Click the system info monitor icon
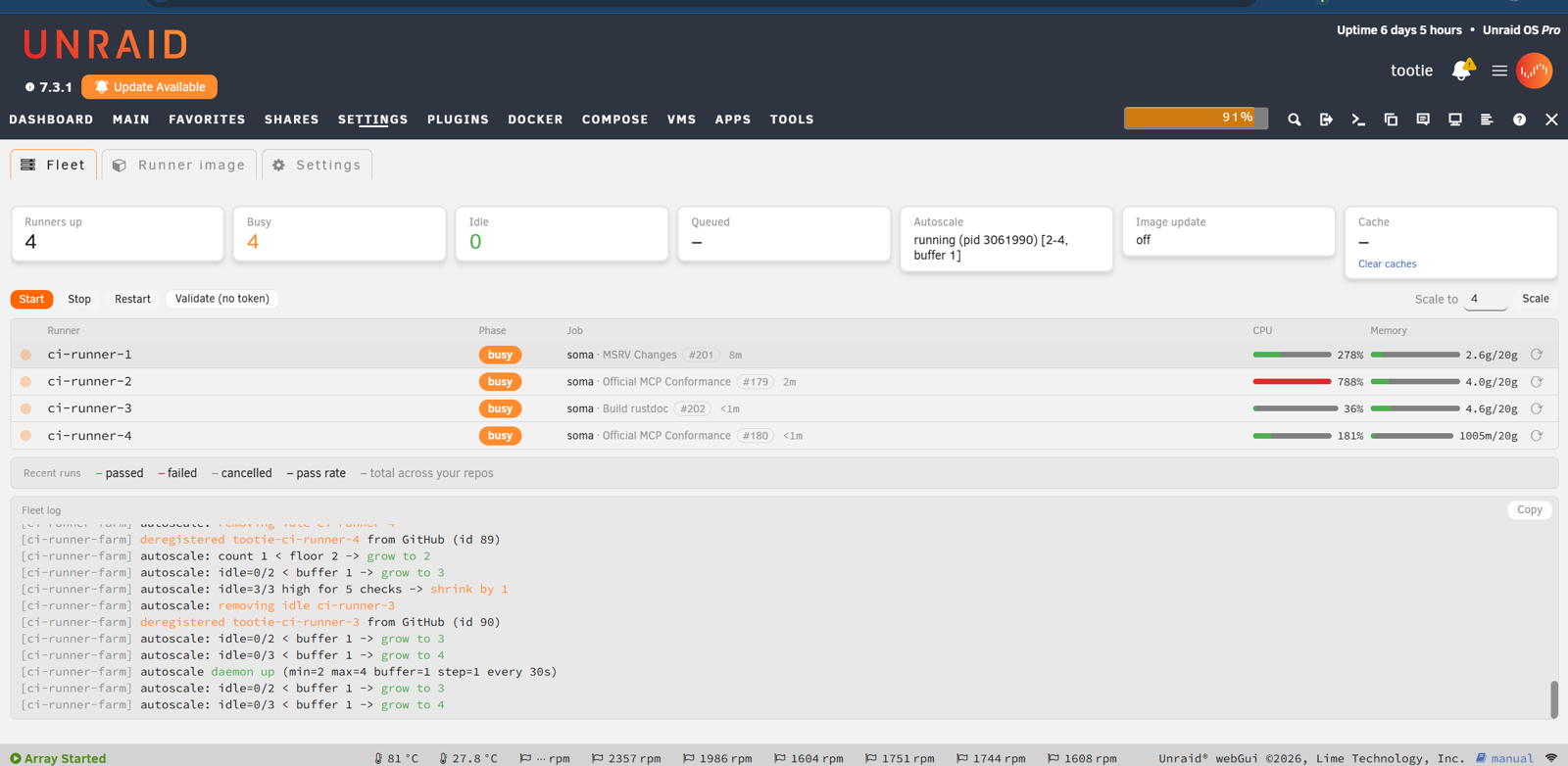This screenshot has width=1568, height=766. (1455, 120)
